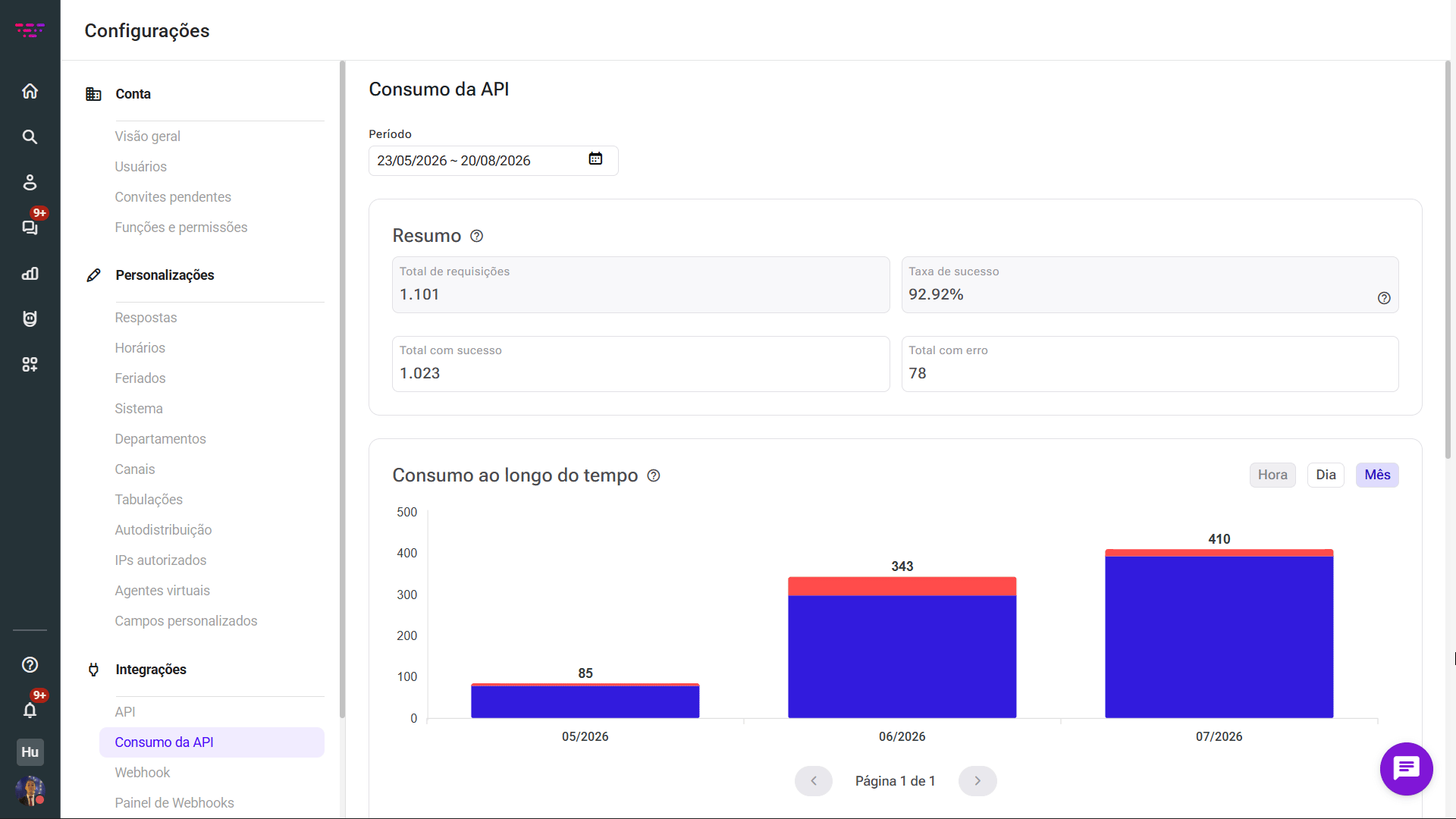Image resolution: width=1456 pixels, height=819 pixels.
Task: Switch chart view to Dia
Action: point(1325,475)
